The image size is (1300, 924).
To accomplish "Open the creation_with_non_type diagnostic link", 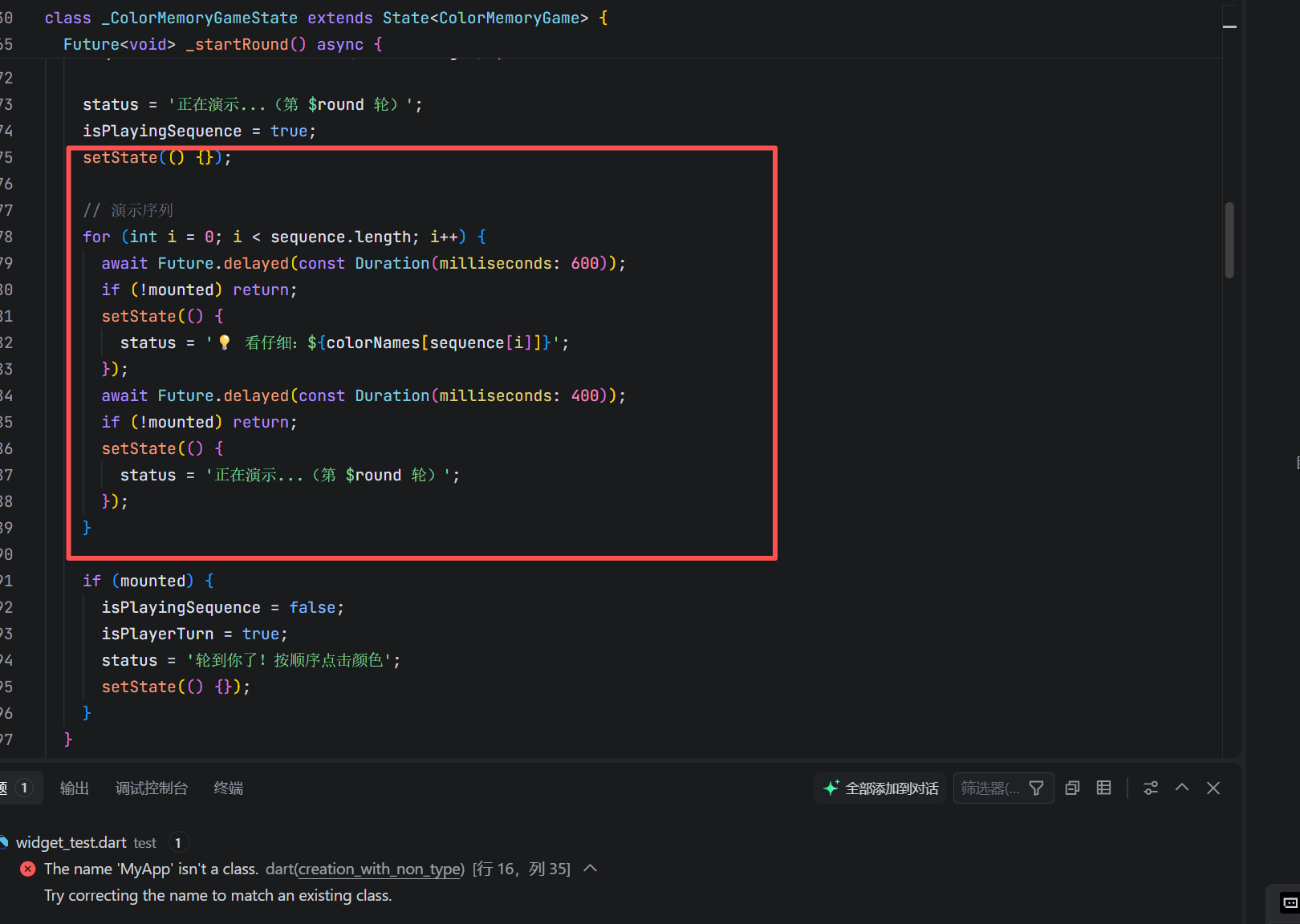I will tap(380, 869).
